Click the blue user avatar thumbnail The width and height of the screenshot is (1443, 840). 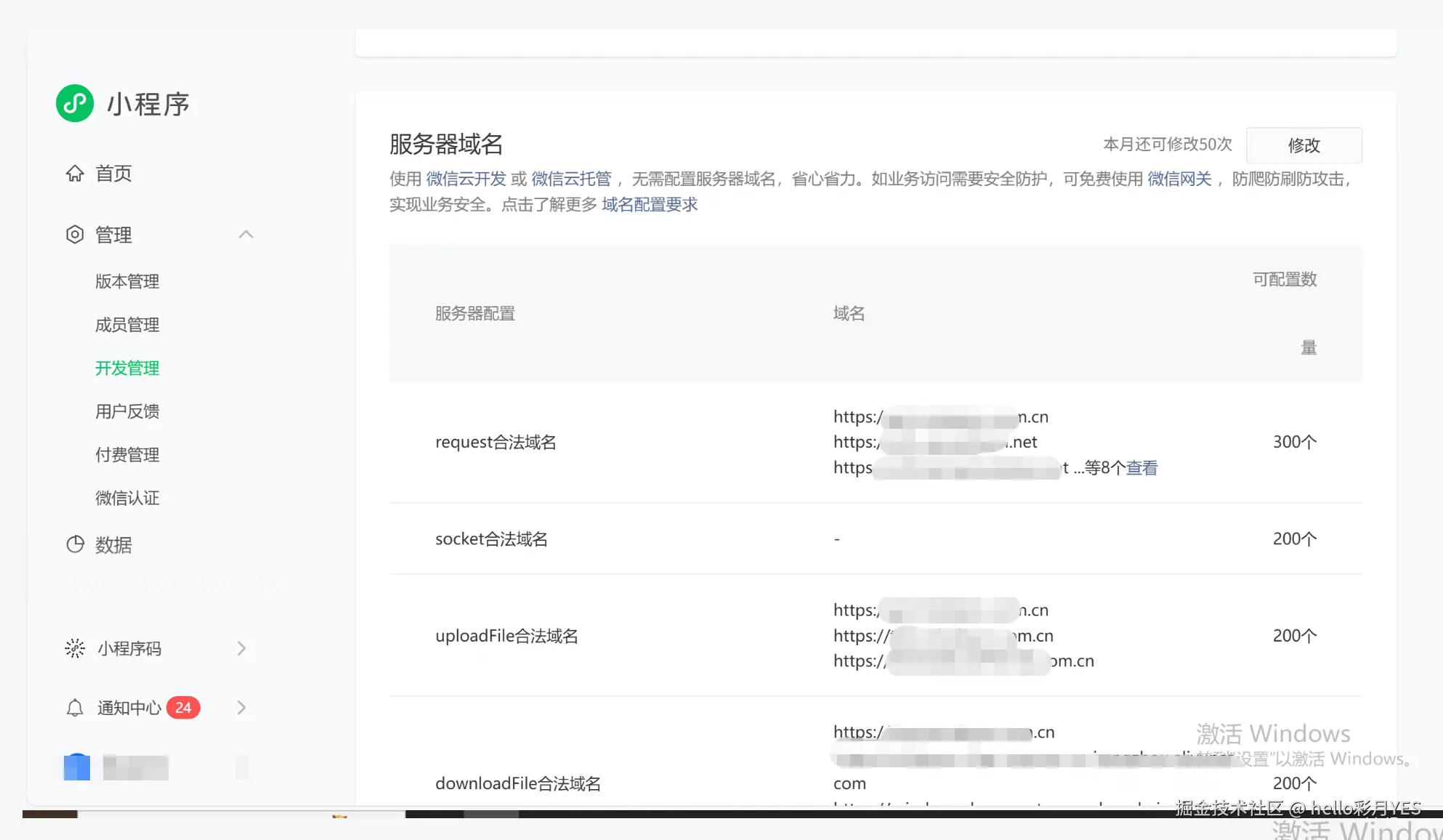(77, 767)
